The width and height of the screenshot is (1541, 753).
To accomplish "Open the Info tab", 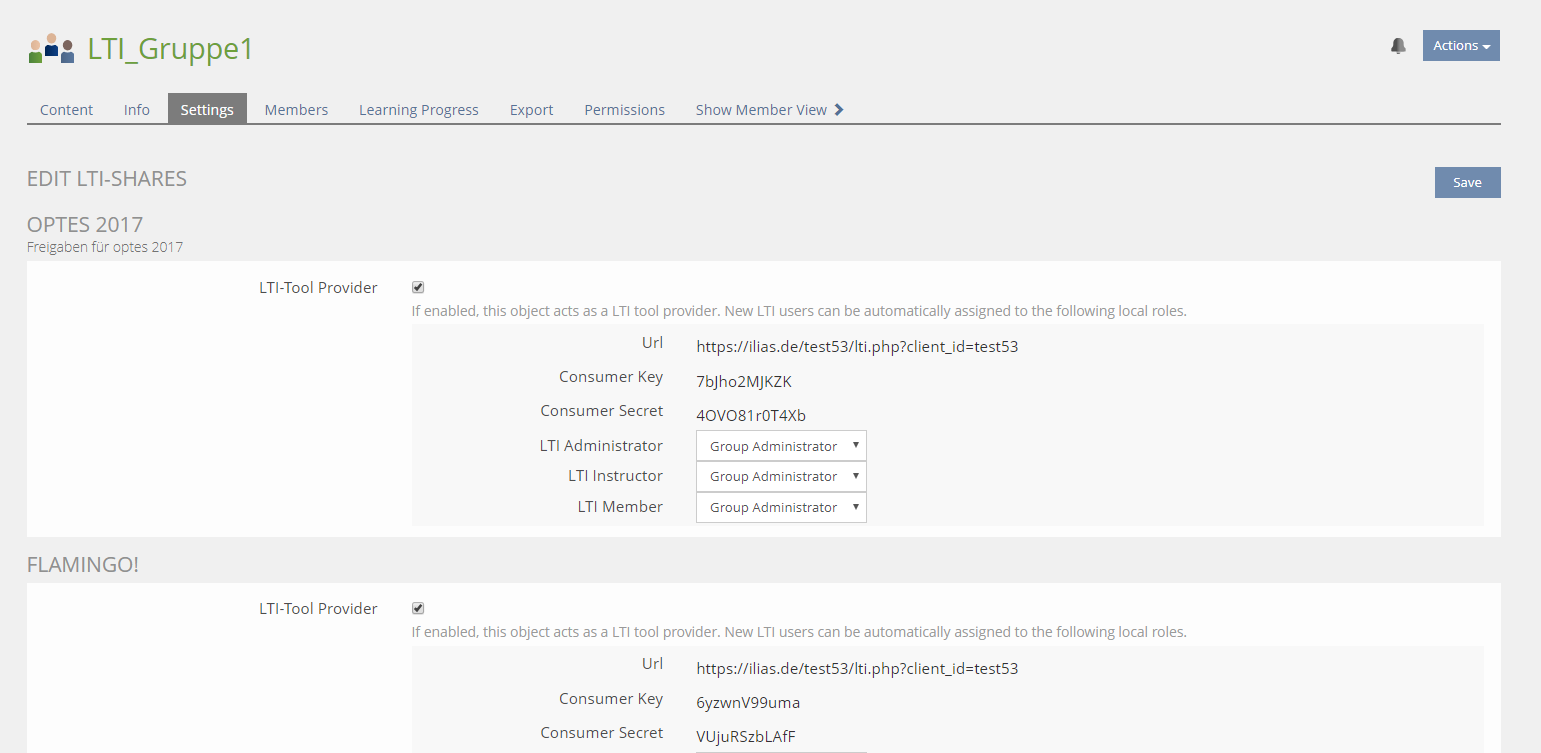I will click(x=137, y=110).
